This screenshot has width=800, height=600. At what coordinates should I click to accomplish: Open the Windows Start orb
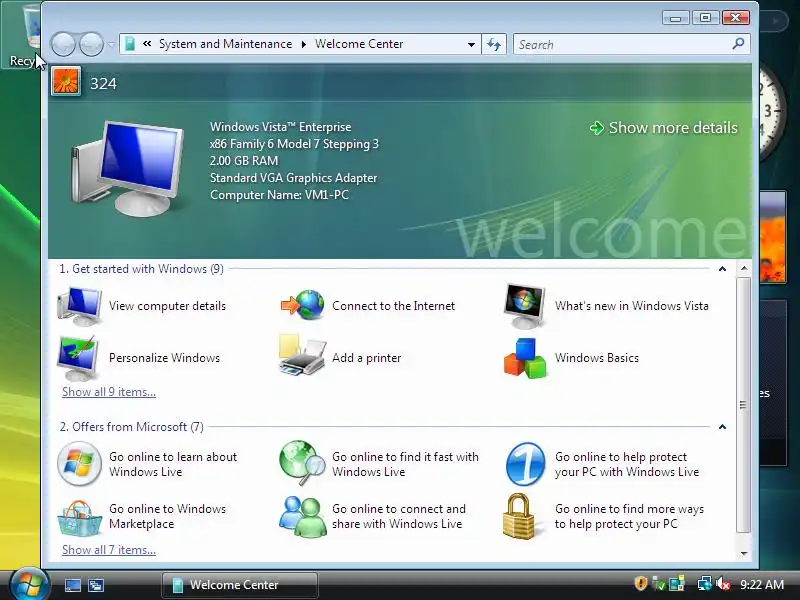tap(29, 584)
